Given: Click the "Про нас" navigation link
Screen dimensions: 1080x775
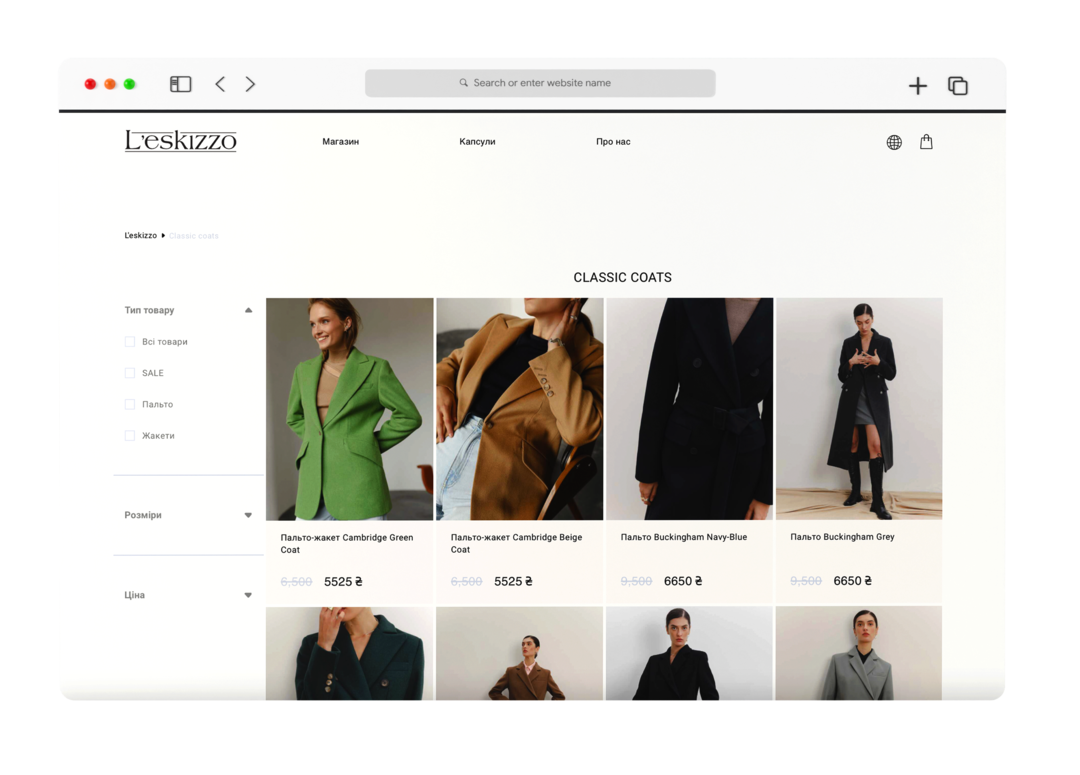Looking at the screenshot, I should (613, 142).
